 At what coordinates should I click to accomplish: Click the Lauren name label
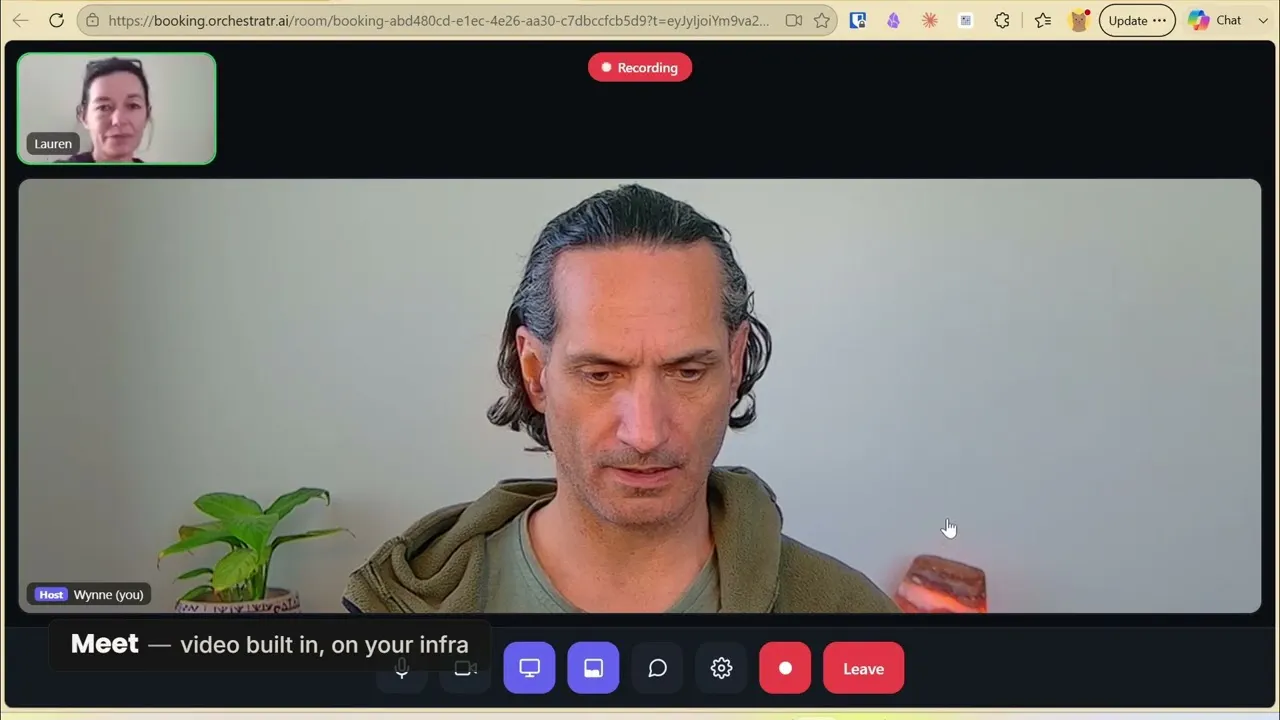click(x=53, y=144)
